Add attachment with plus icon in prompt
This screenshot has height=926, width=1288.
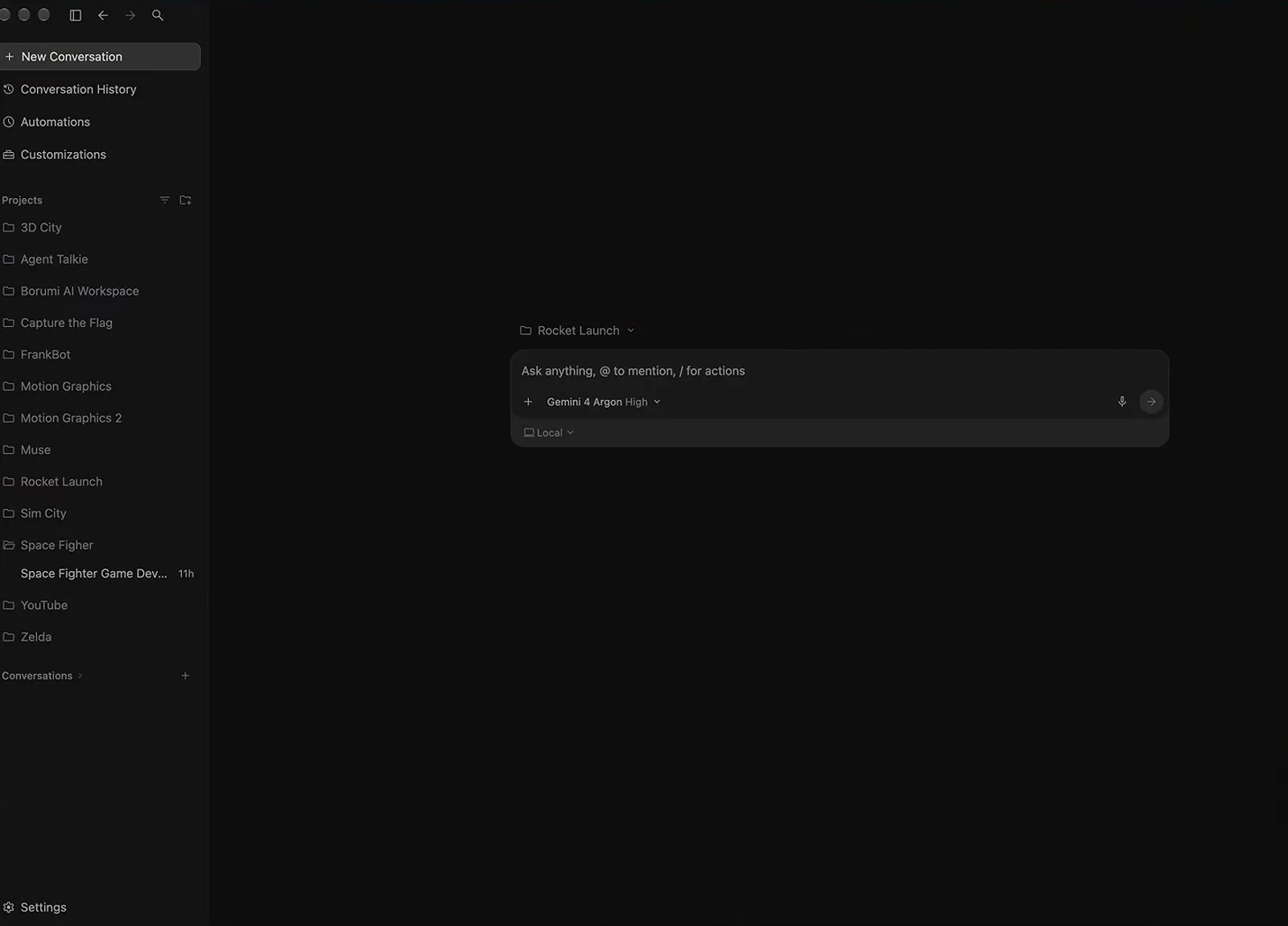tap(528, 402)
